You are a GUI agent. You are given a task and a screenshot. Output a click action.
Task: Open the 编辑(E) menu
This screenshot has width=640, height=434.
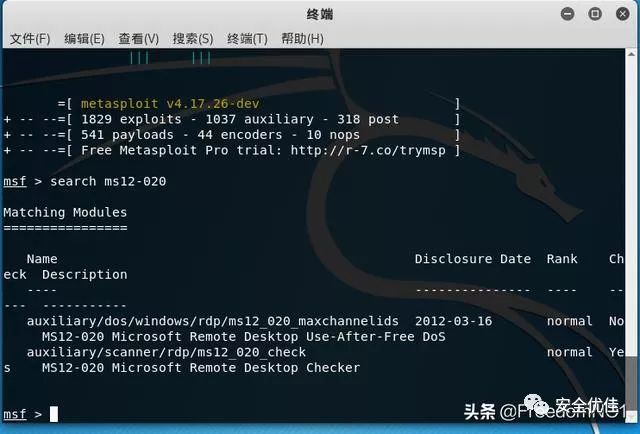(84, 39)
